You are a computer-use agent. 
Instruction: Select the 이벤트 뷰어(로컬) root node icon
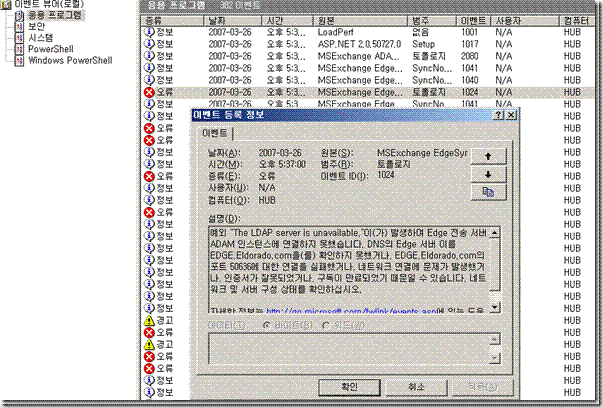[5, 5]
